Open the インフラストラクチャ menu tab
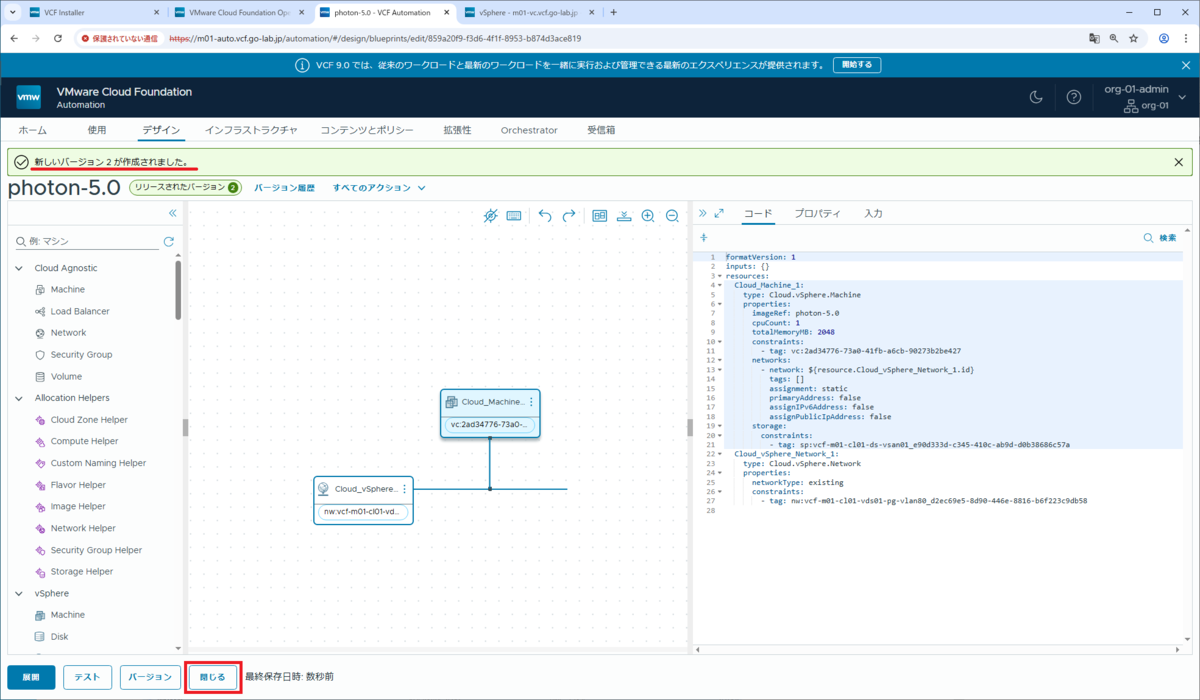This screenshot has height=700, width=1200. (251, 130)
